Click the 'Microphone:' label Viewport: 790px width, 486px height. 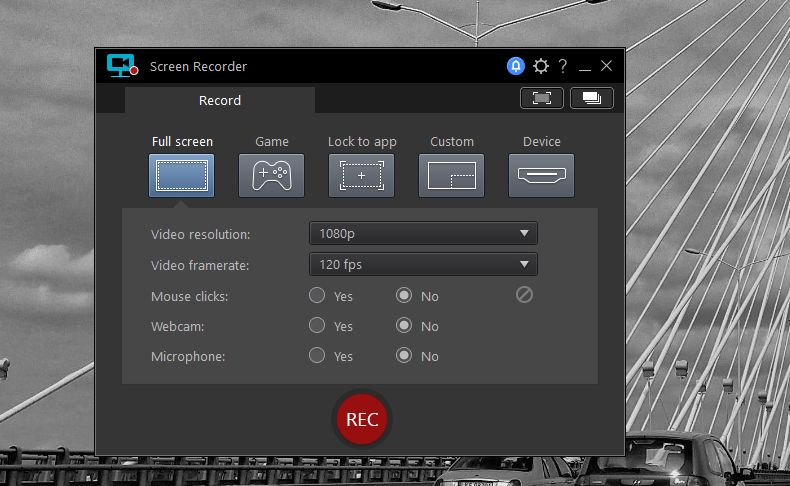point(188,357)
